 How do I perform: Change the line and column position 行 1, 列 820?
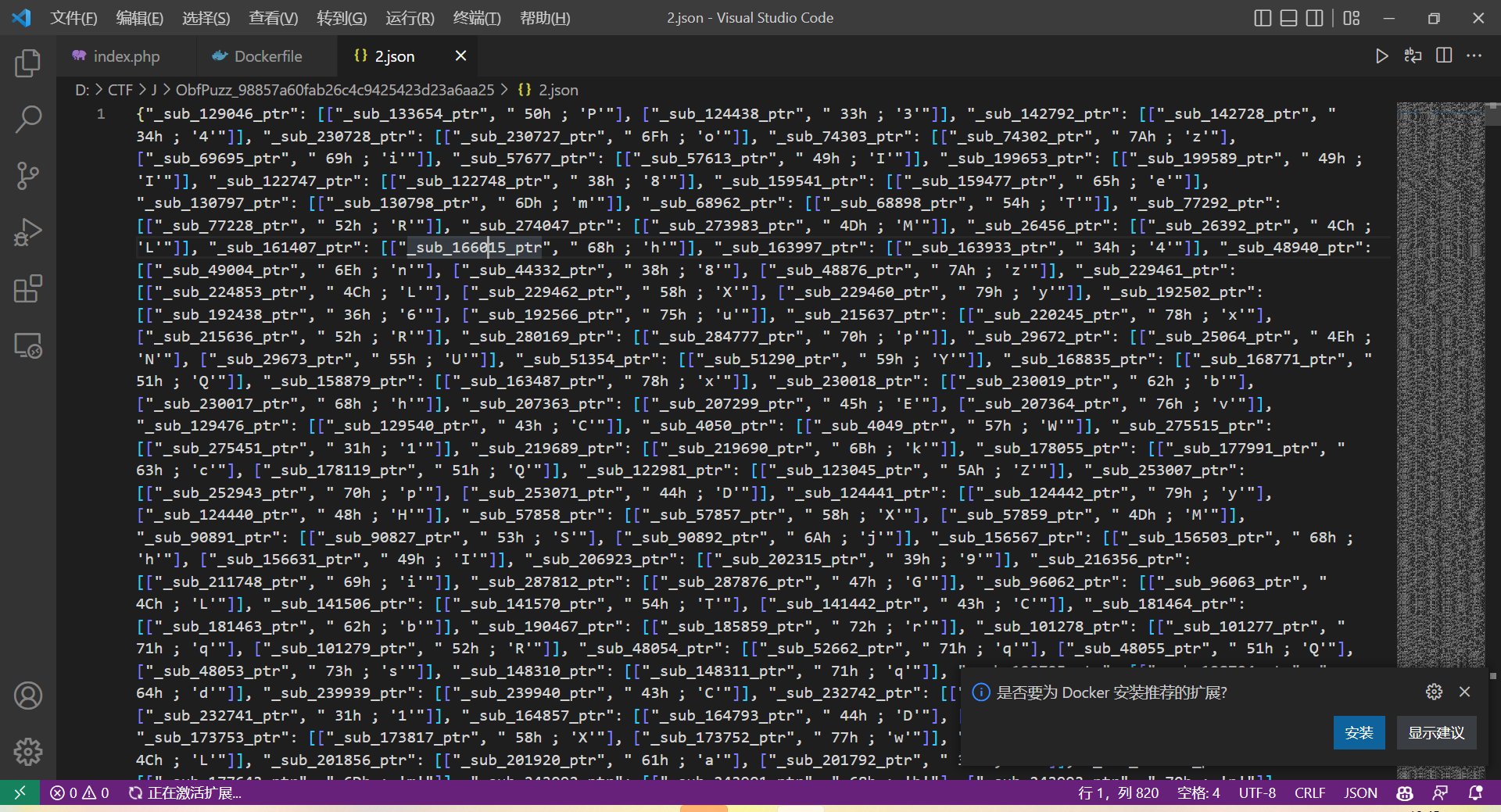click(x=1118, y=792)
